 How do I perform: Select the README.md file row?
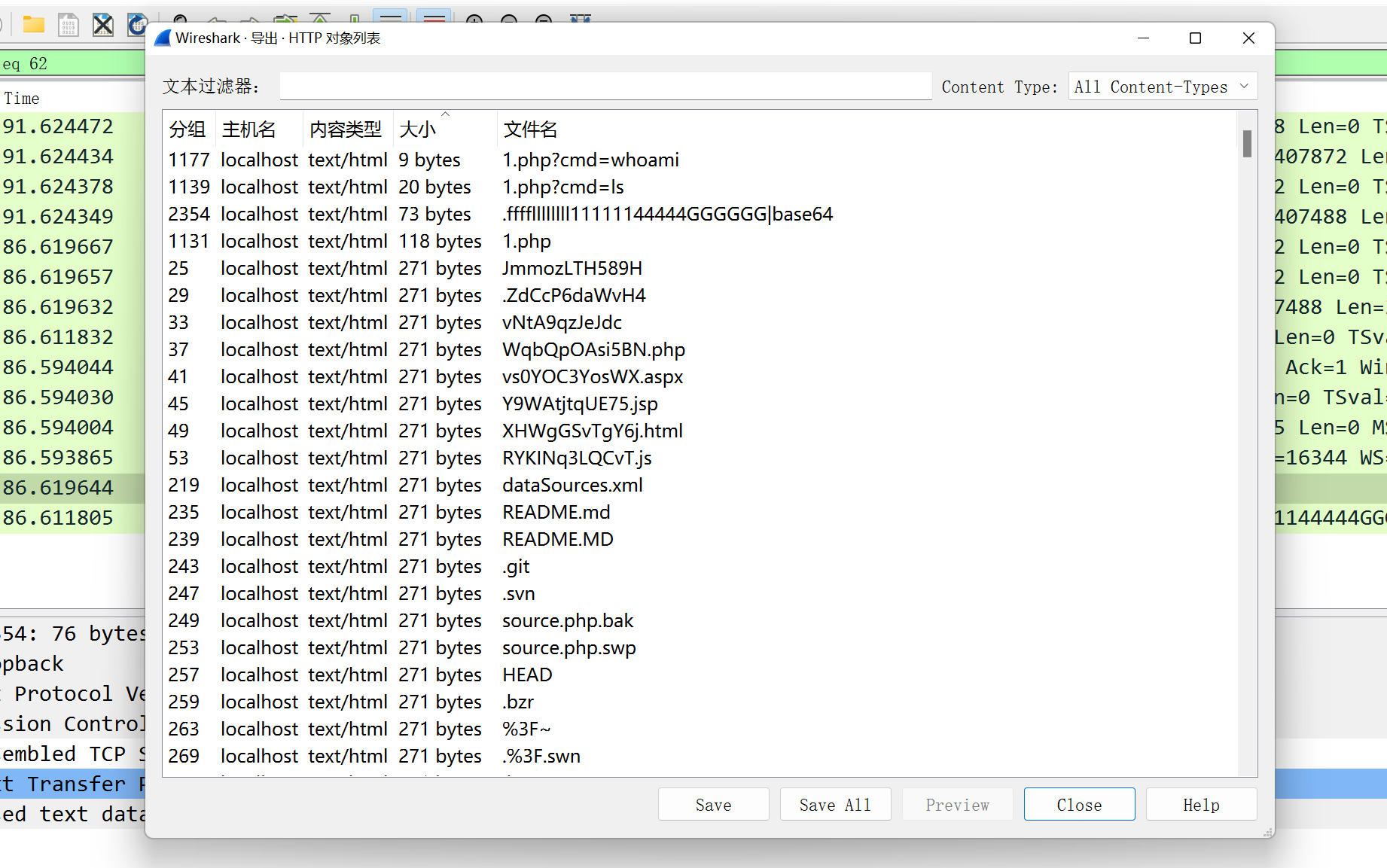[x=700, y=512]
